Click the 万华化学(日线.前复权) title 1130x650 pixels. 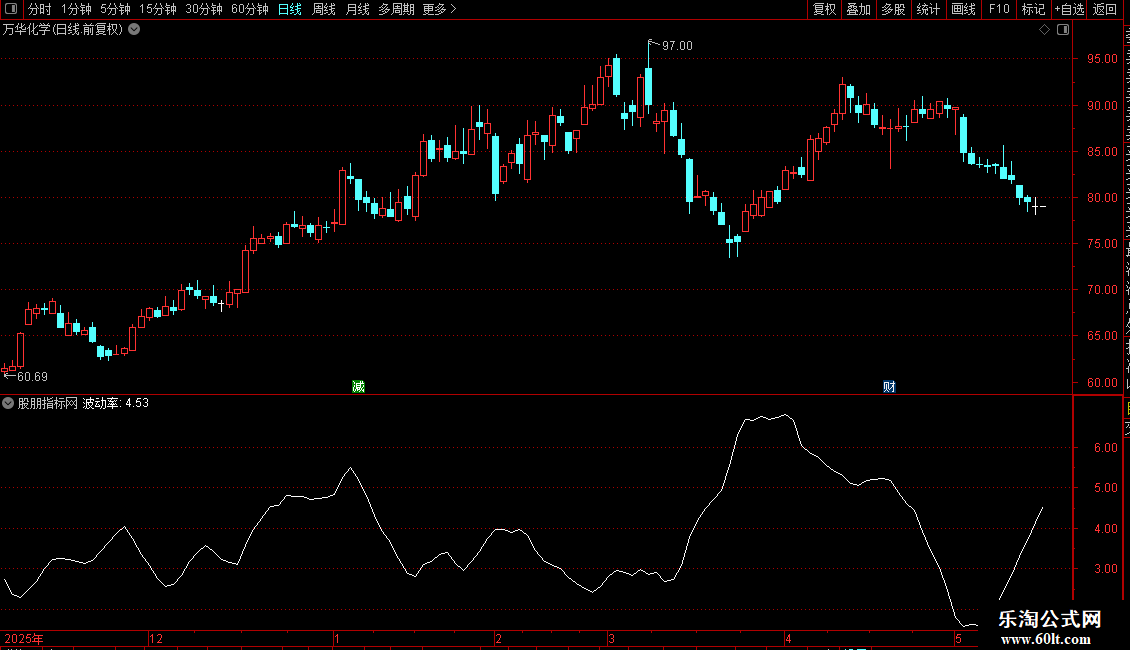point(63,30)
